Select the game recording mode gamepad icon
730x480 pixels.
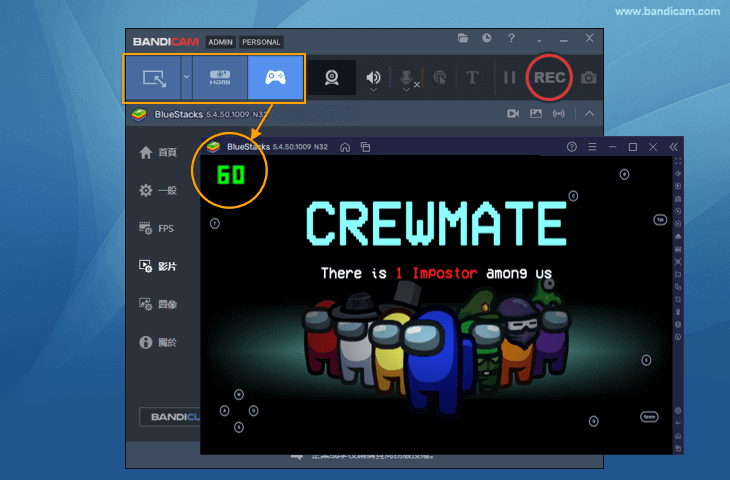point(275,77)
